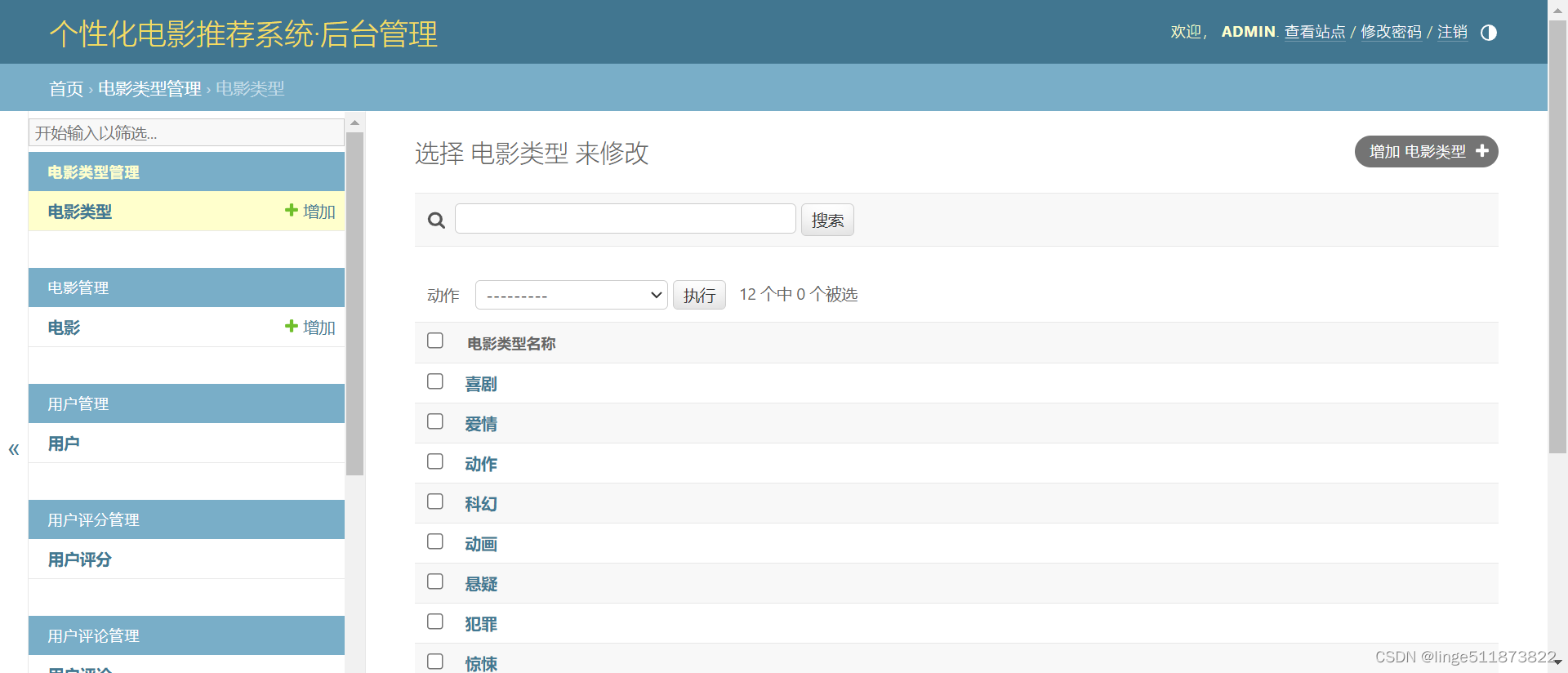This screenshot has width=1568, height=673.
Task: Open the 动作 genre entry
Action: tap(481, 464)
